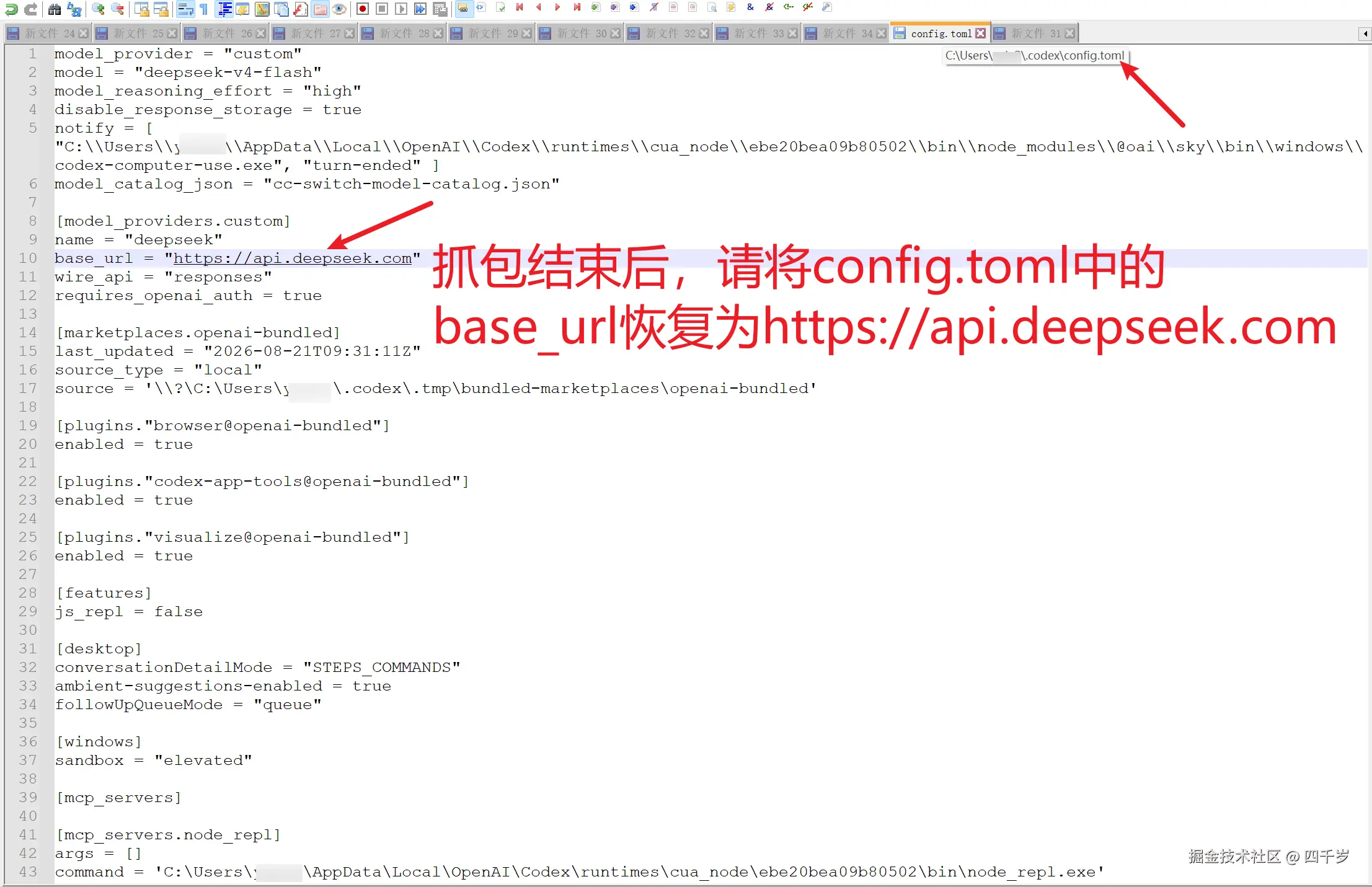This screenshot has height=887, width=1372.
Task: Open the https://api.deepseek.com link
Action: (x=293, y=258)
